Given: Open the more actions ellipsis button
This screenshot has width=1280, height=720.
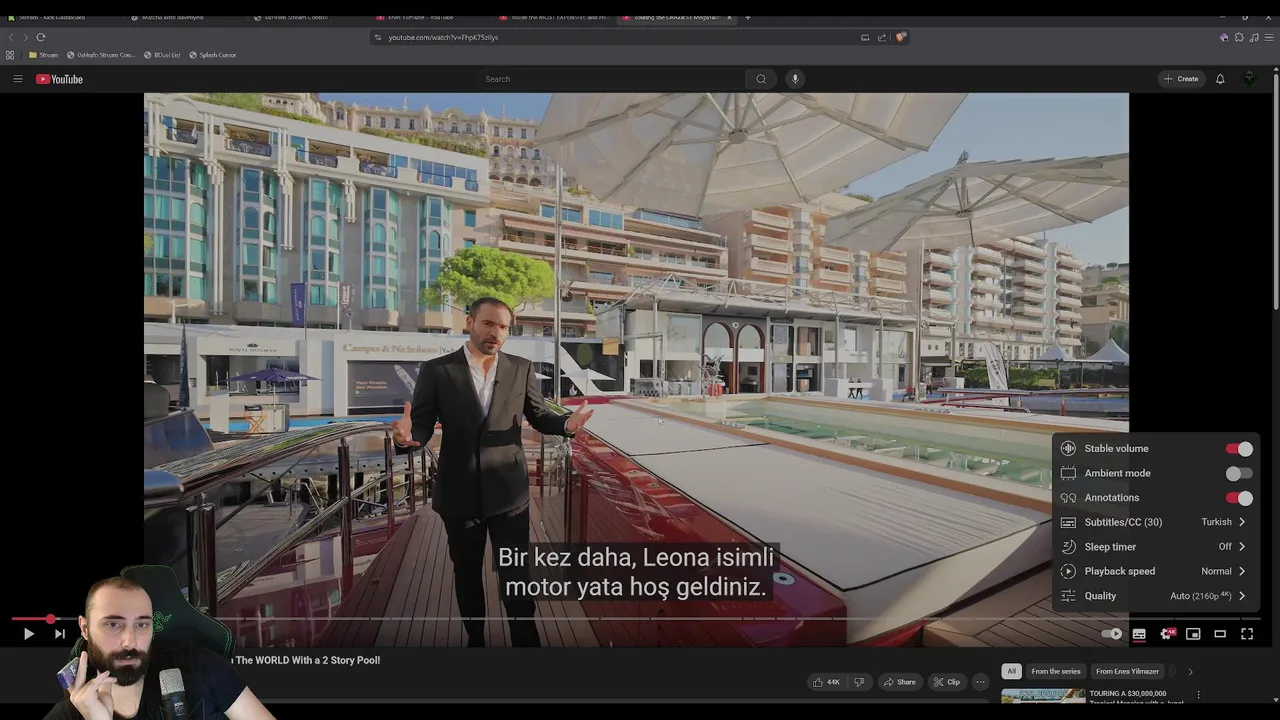Looking at the screenshot, I should 980,682.
